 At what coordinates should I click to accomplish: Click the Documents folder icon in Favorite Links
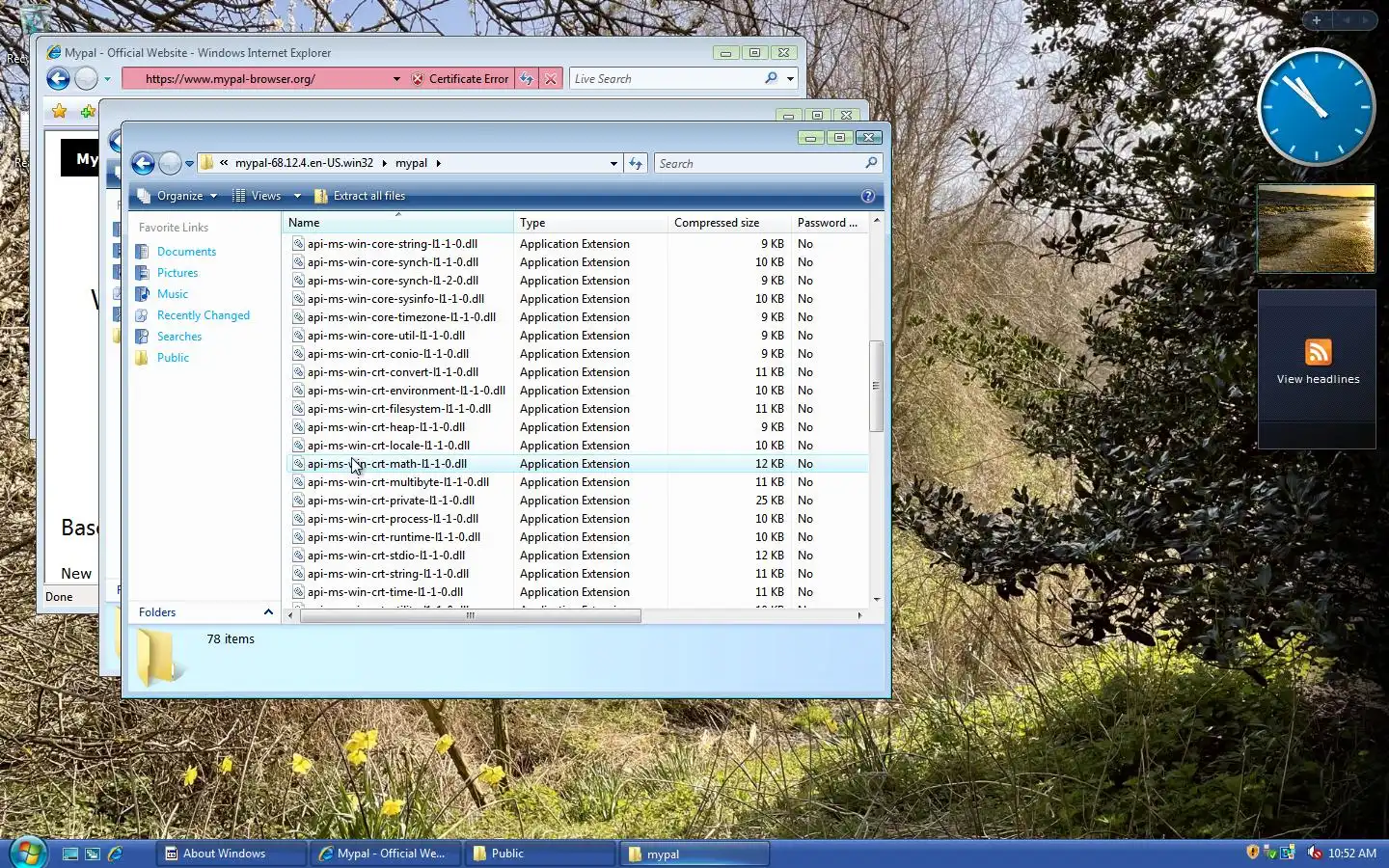pyautogui.click(x=142, y=252)
